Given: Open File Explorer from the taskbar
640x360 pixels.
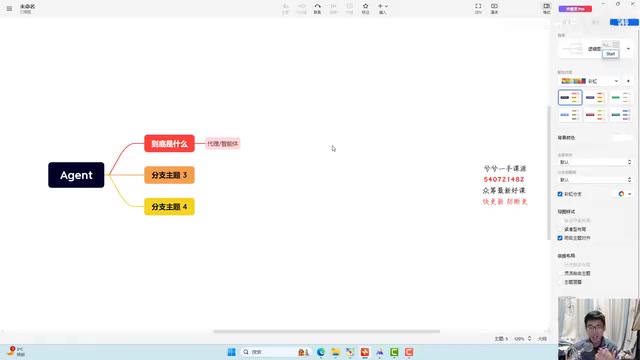Looking at the screenshot, I should (336, 352).
